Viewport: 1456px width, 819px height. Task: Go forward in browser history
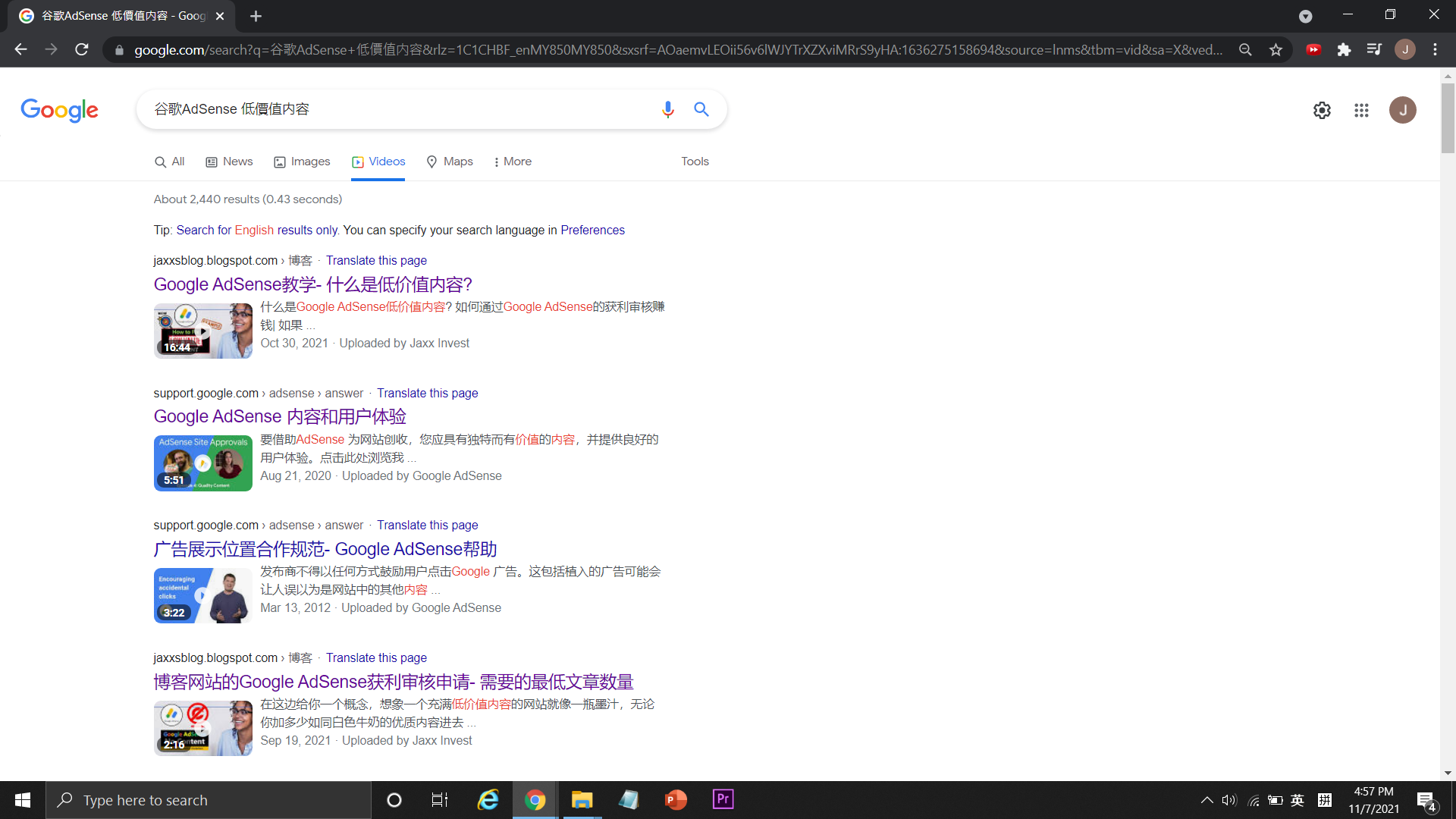51,49
